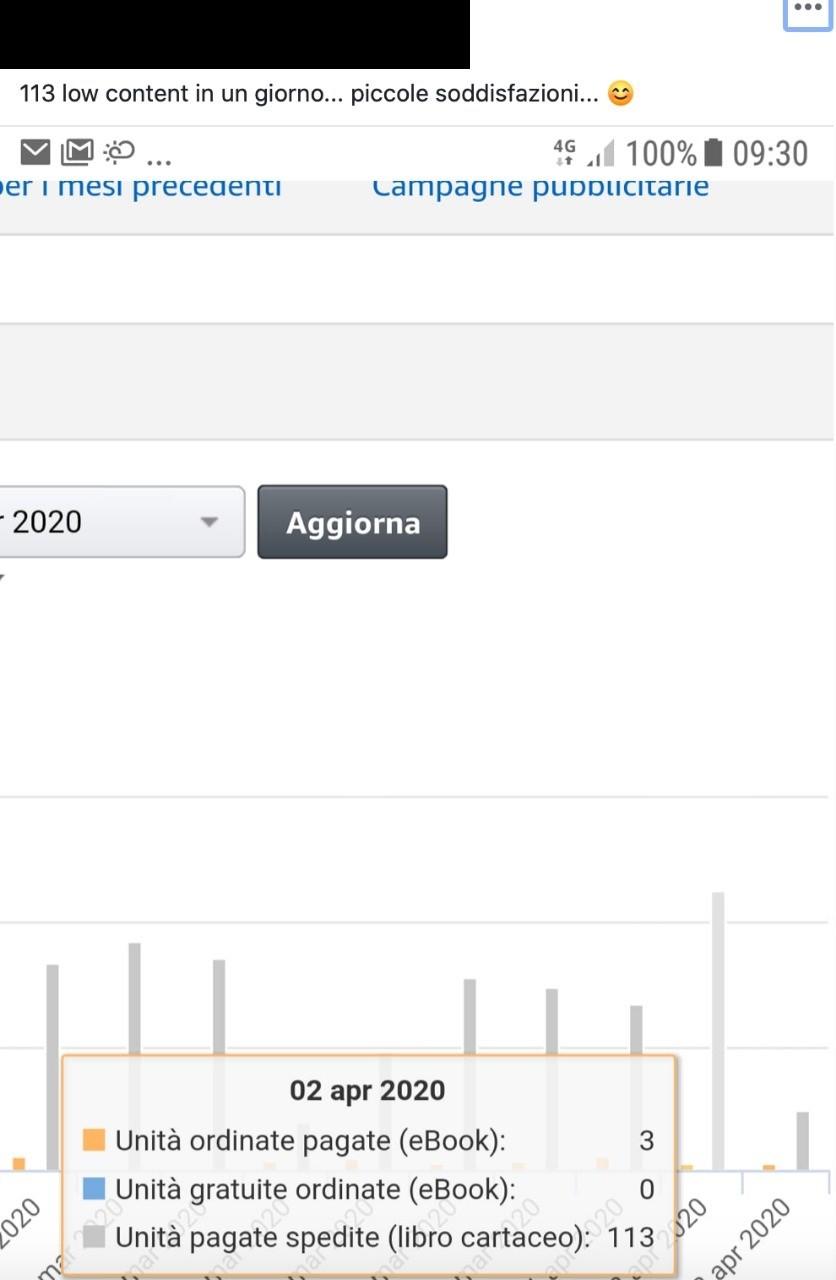Click the gray paperback units legend swatch

(x=94, y=1237)
